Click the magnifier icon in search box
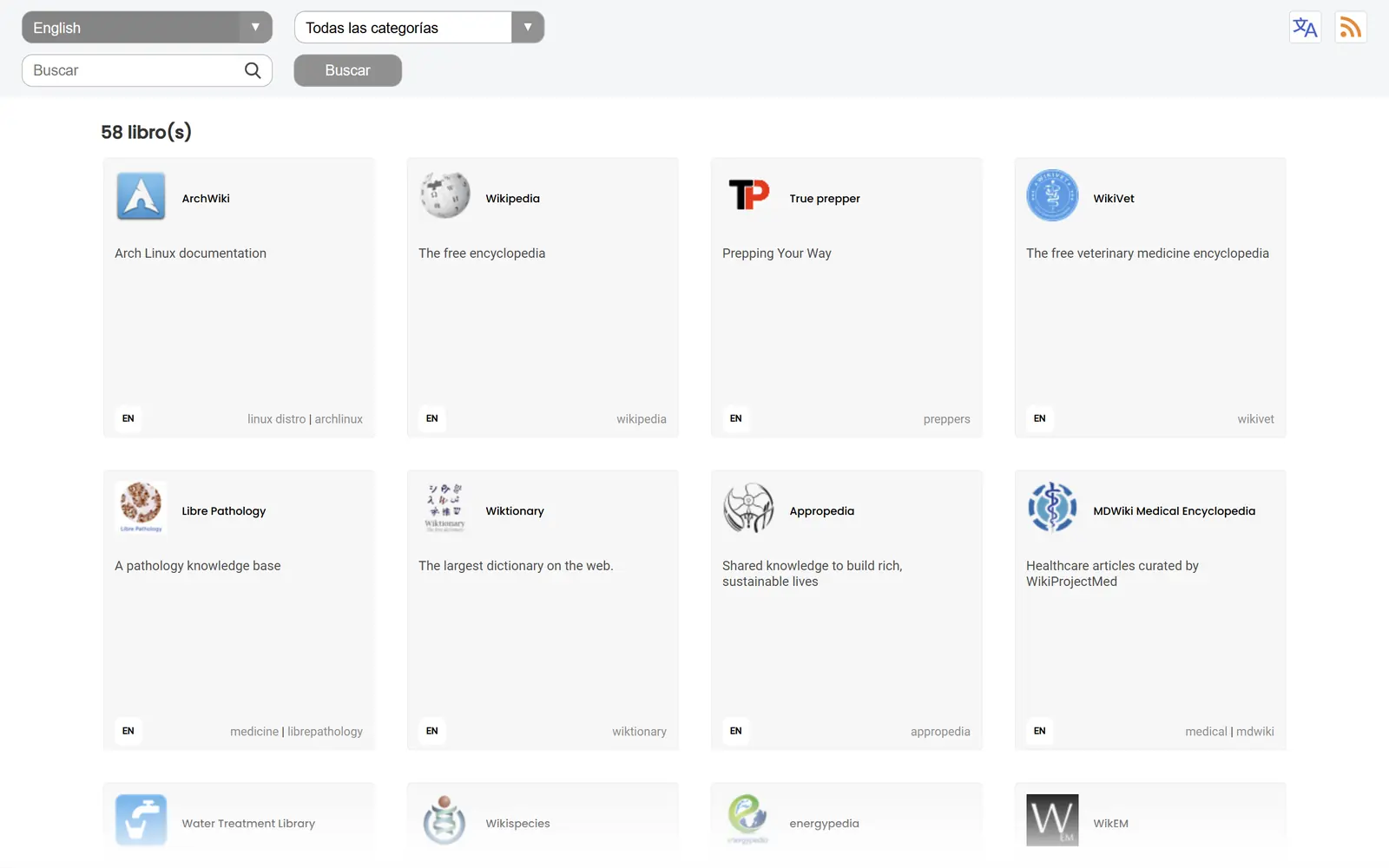The height and width of the screenshot is (868, 1389). (x=253, y=70)
